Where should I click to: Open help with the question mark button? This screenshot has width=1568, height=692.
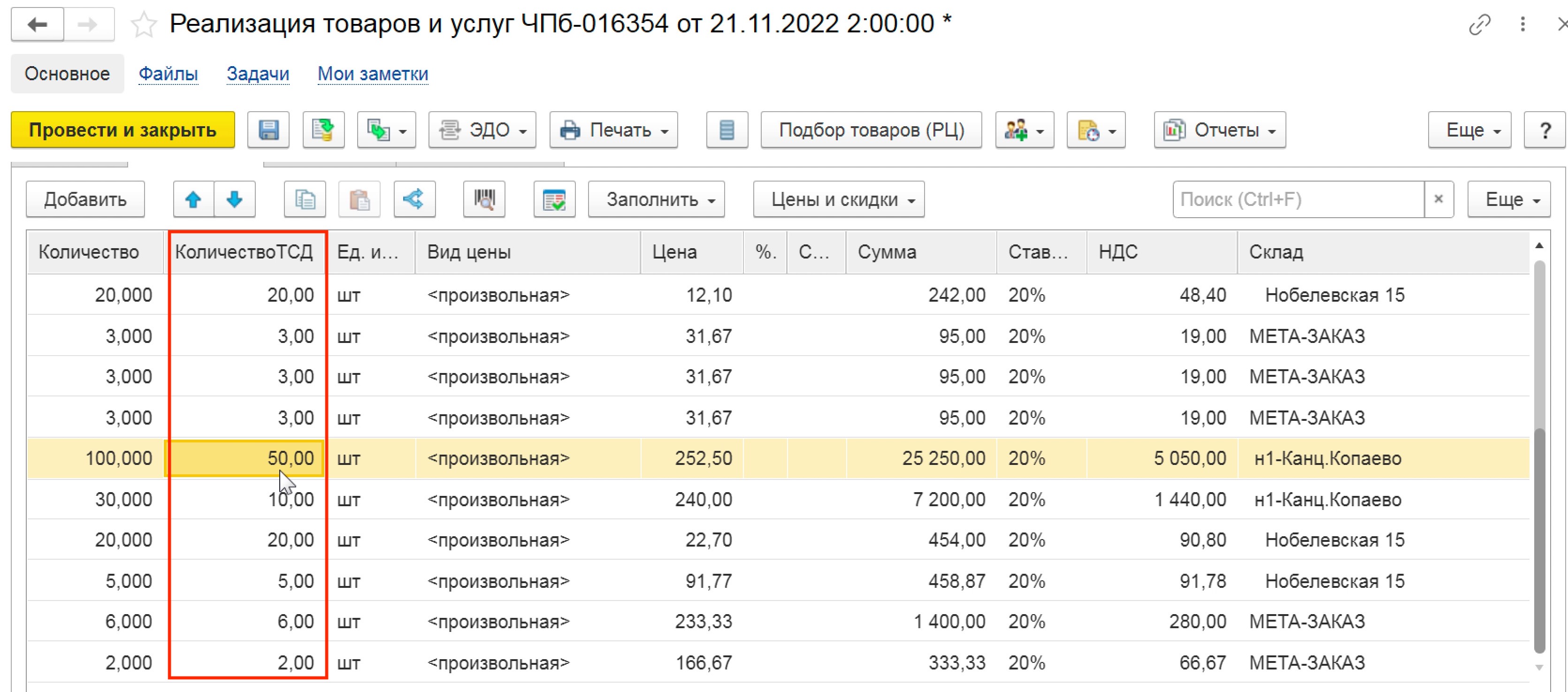pos(1545,129)
